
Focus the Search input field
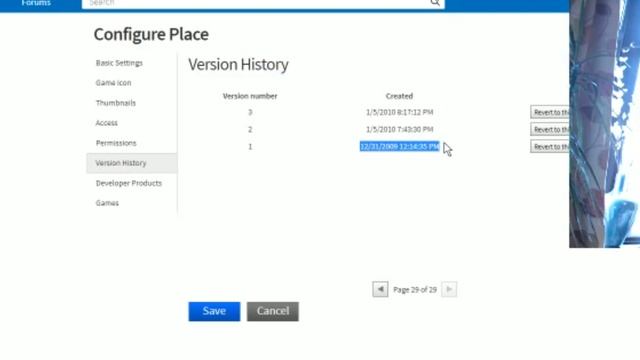[263, 3]
